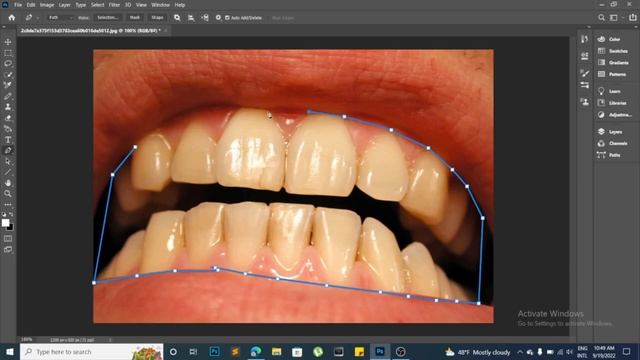Viewport: 640px width, 360px height.
Task: Toggle Quick Mask mode
Action: click(8, 238)
